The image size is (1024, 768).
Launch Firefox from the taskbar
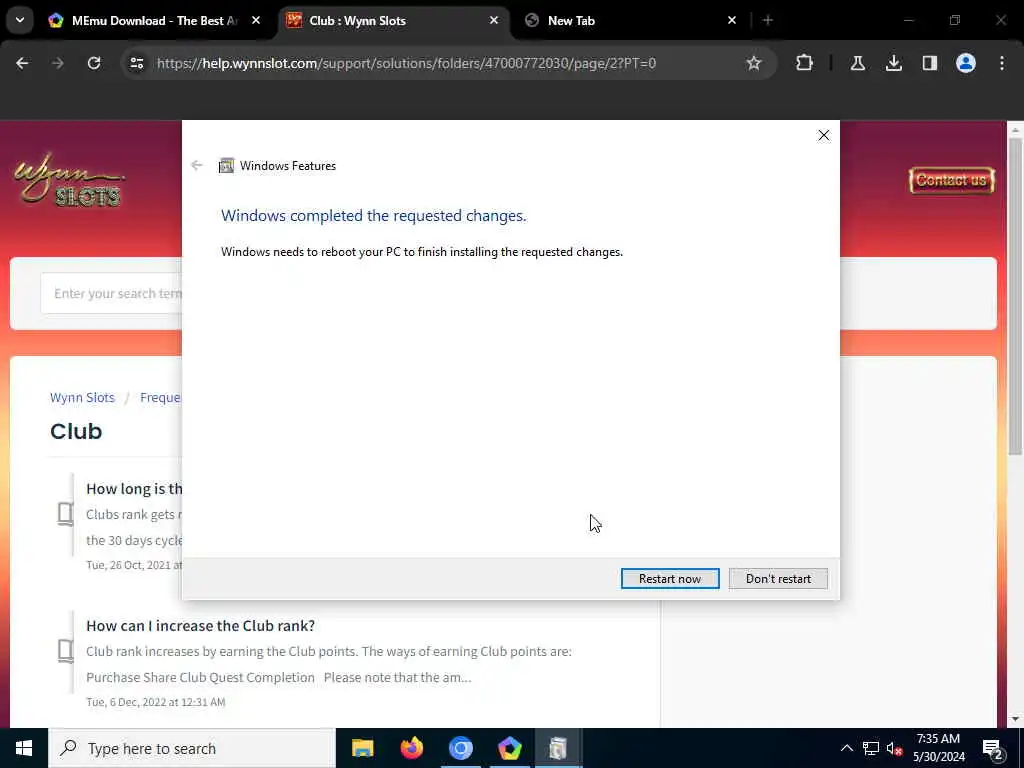pyautogui.click(x=411, y=748)
